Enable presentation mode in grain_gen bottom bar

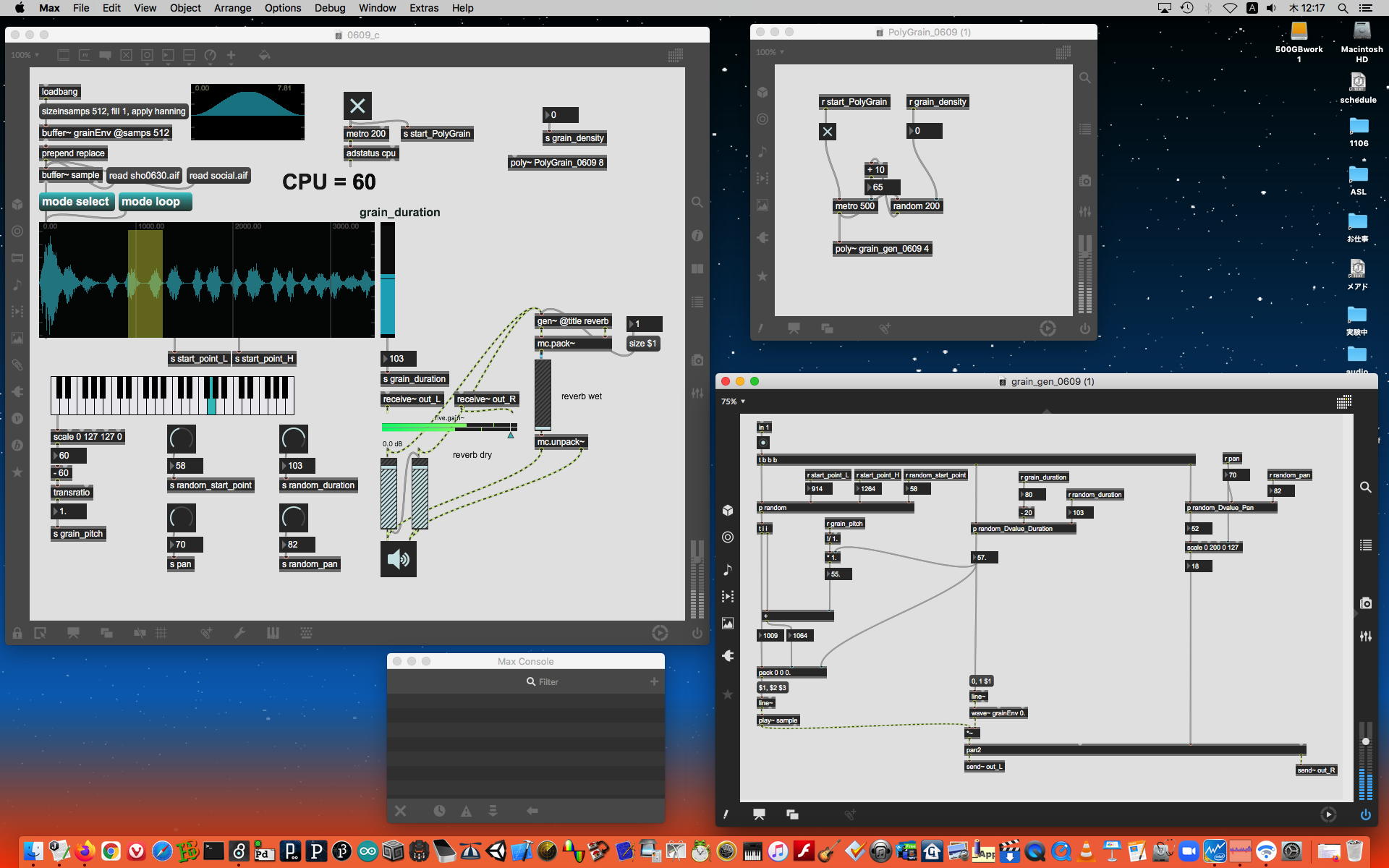tap(759, 814)
